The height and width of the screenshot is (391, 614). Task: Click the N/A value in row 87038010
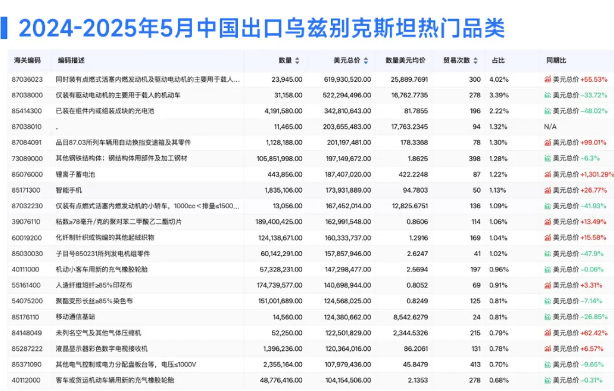(550, 127)
